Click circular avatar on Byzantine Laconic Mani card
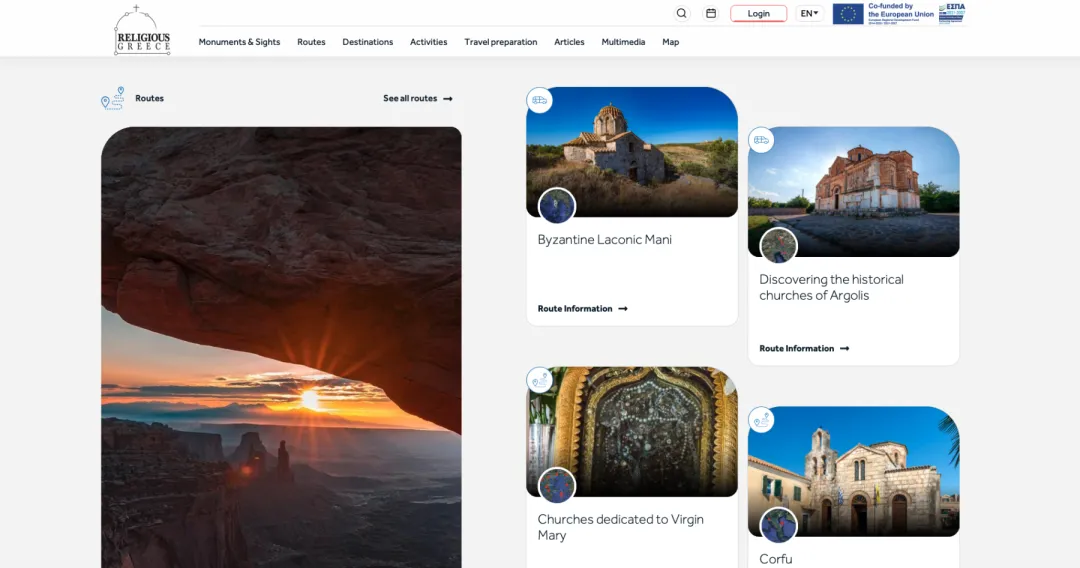 coord(557,206)
